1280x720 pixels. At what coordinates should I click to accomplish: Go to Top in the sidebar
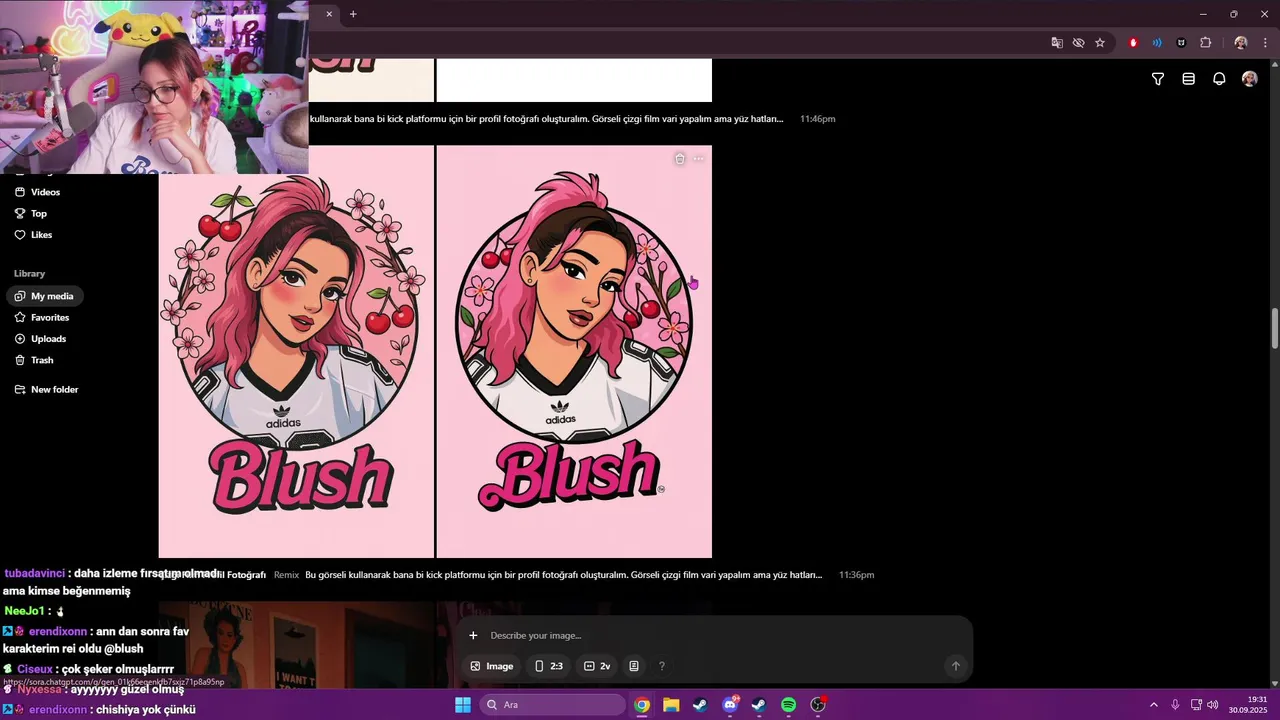(x=30, y=213)
